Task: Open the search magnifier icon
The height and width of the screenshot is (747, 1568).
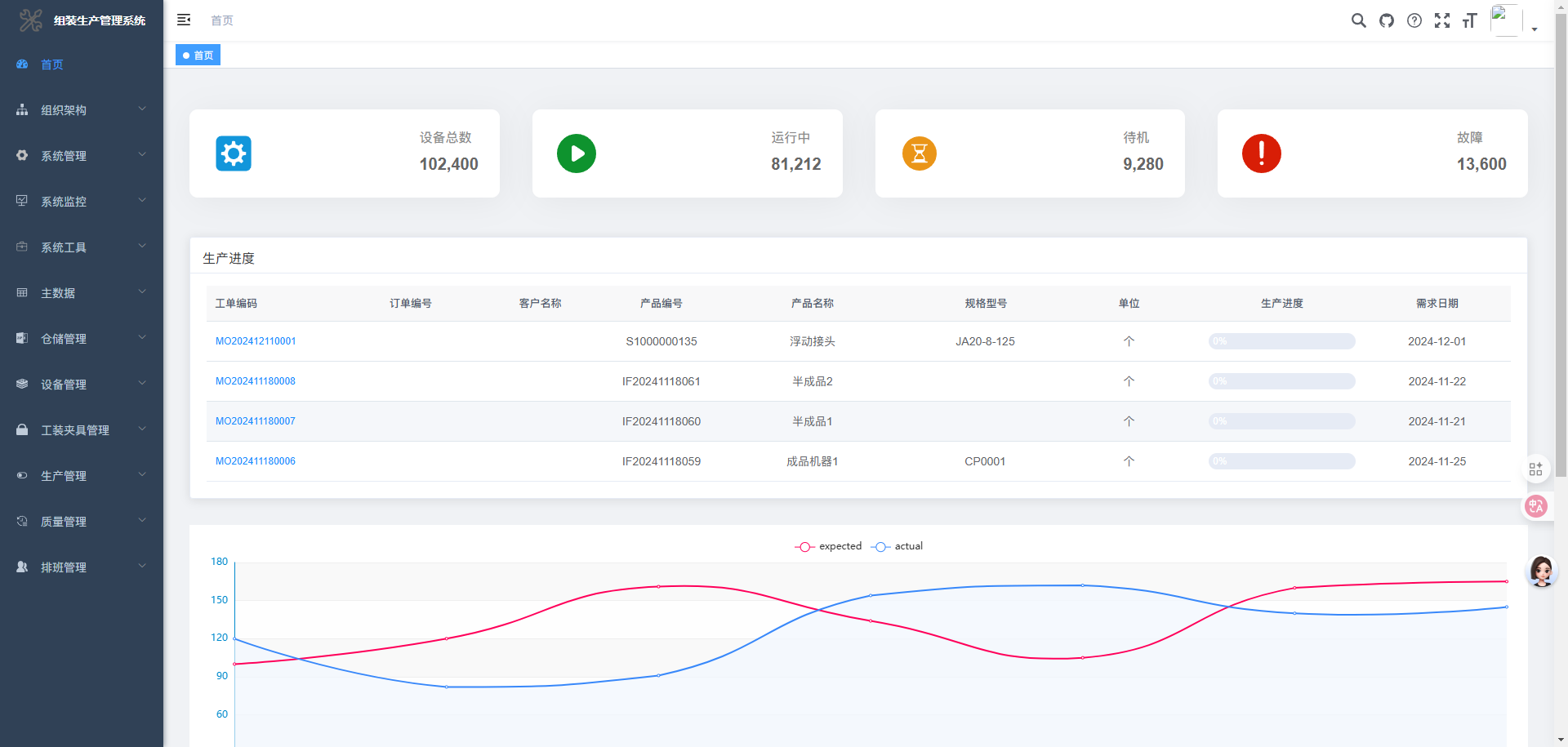Action: 1358,20
